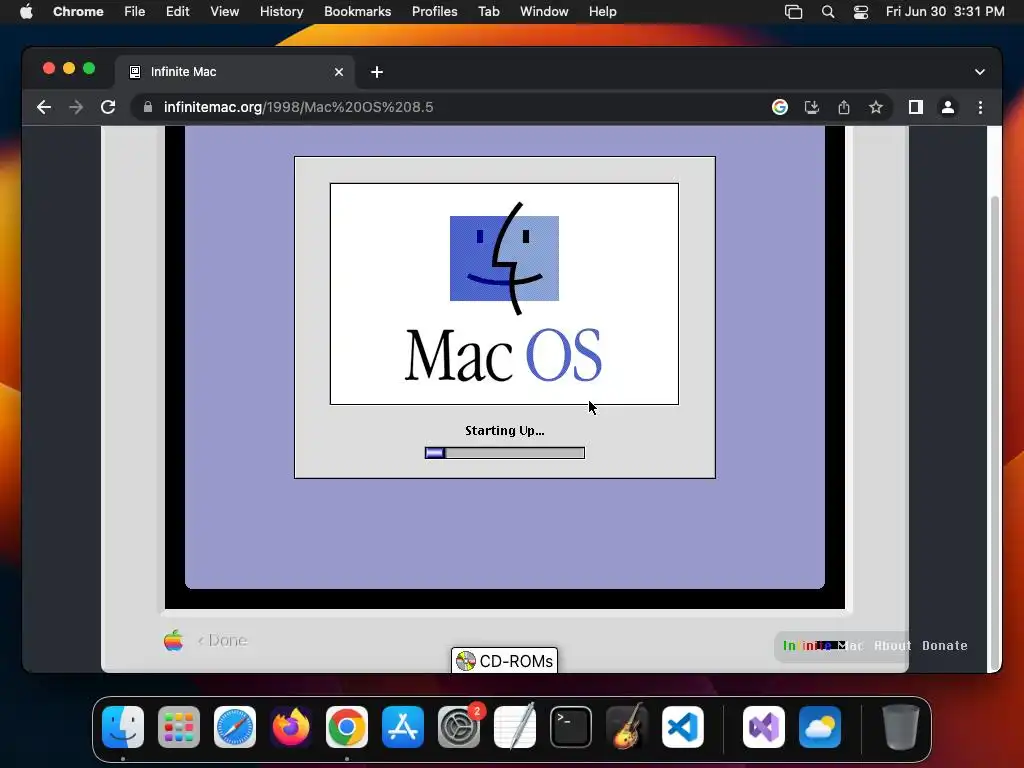1024x768 pixels.
Task: Click the Mac OS Finder face logo
Action: [504, 259]
